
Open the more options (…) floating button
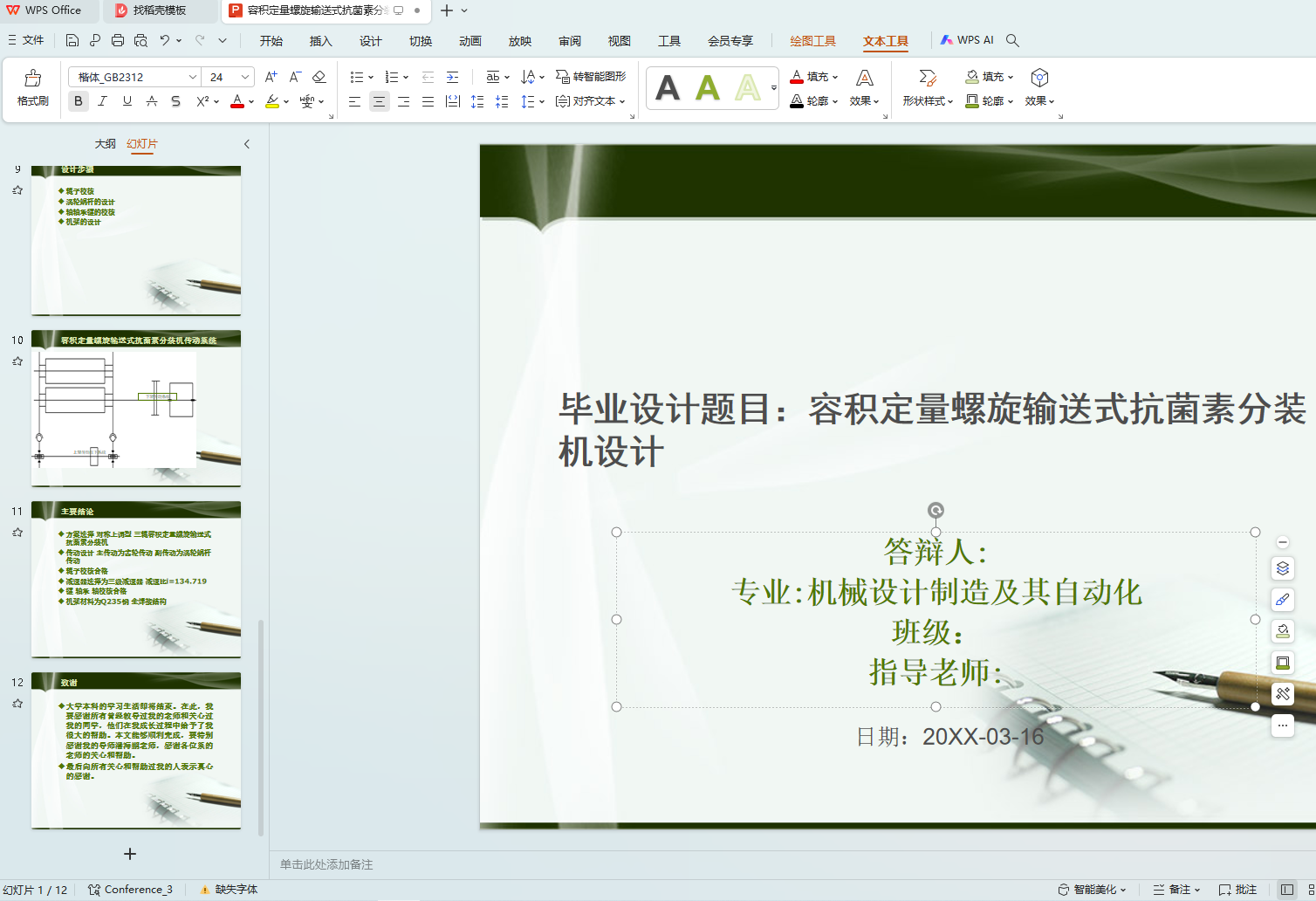coord(1283,725)
